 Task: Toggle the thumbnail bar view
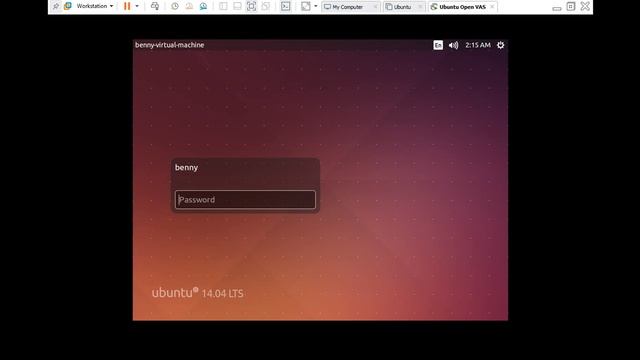tap(237, 6)
